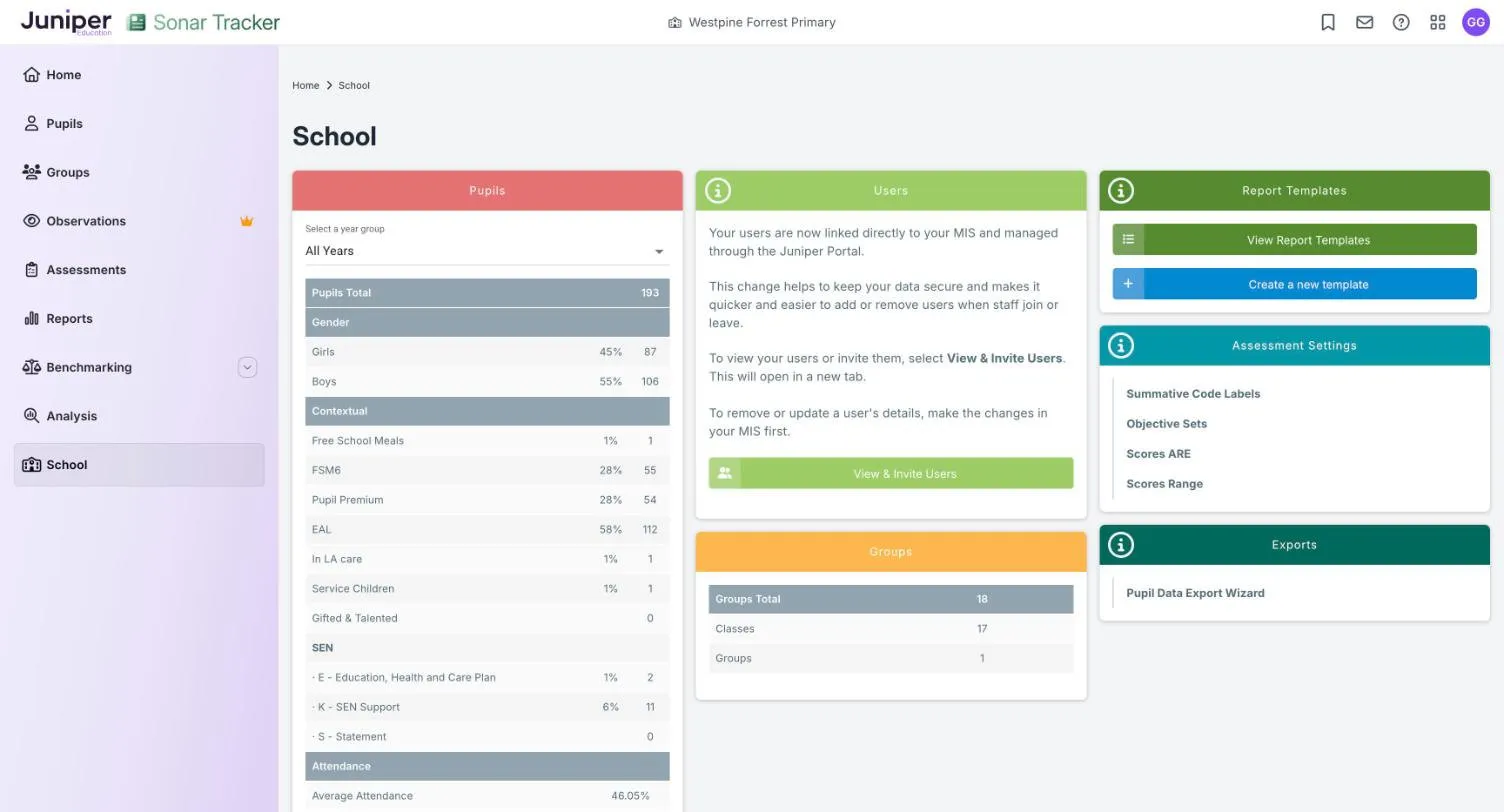Click the Users panel info icon
This screenshot has height=812, width=1504.
717,190
